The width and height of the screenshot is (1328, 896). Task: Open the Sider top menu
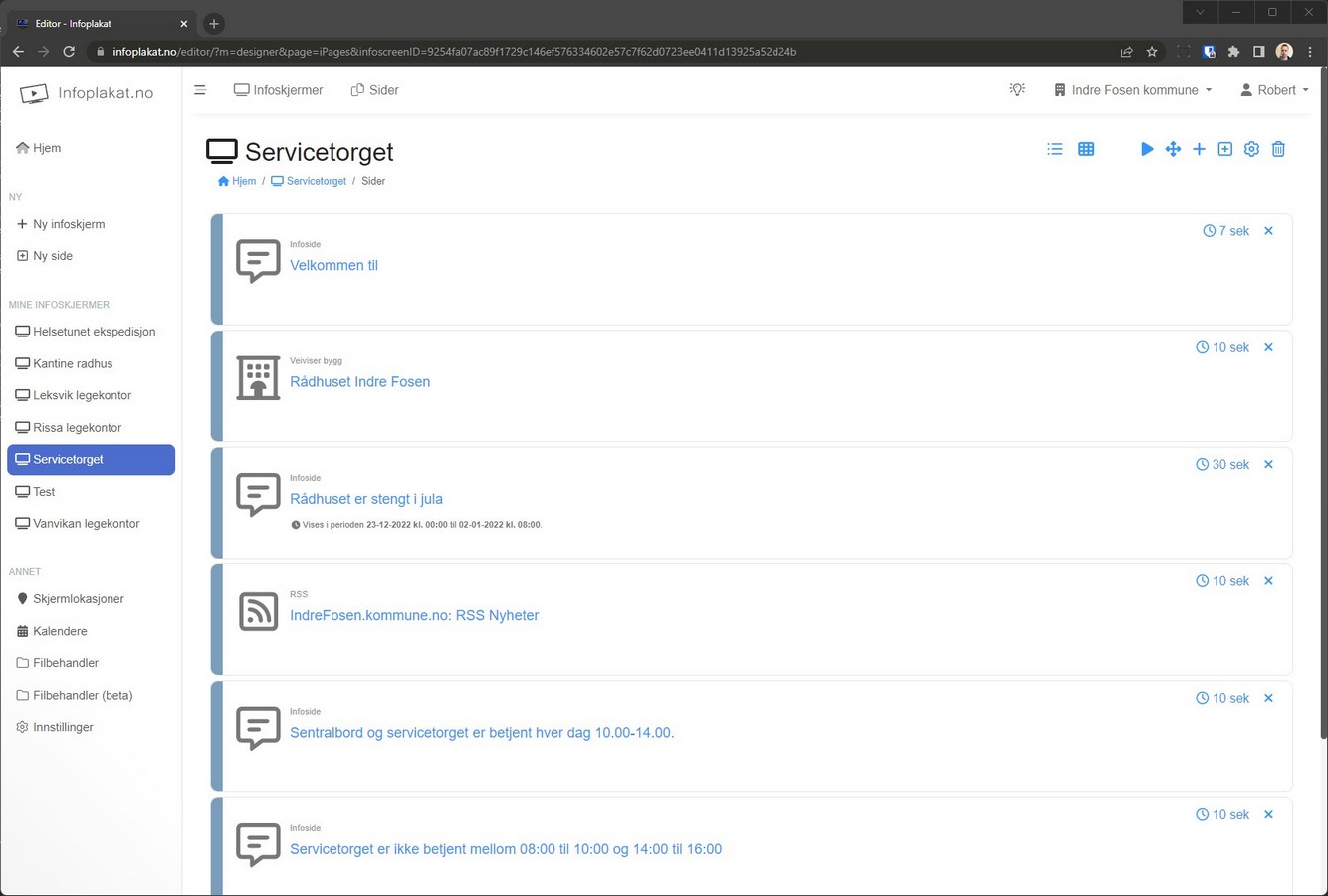pos(375,90)
